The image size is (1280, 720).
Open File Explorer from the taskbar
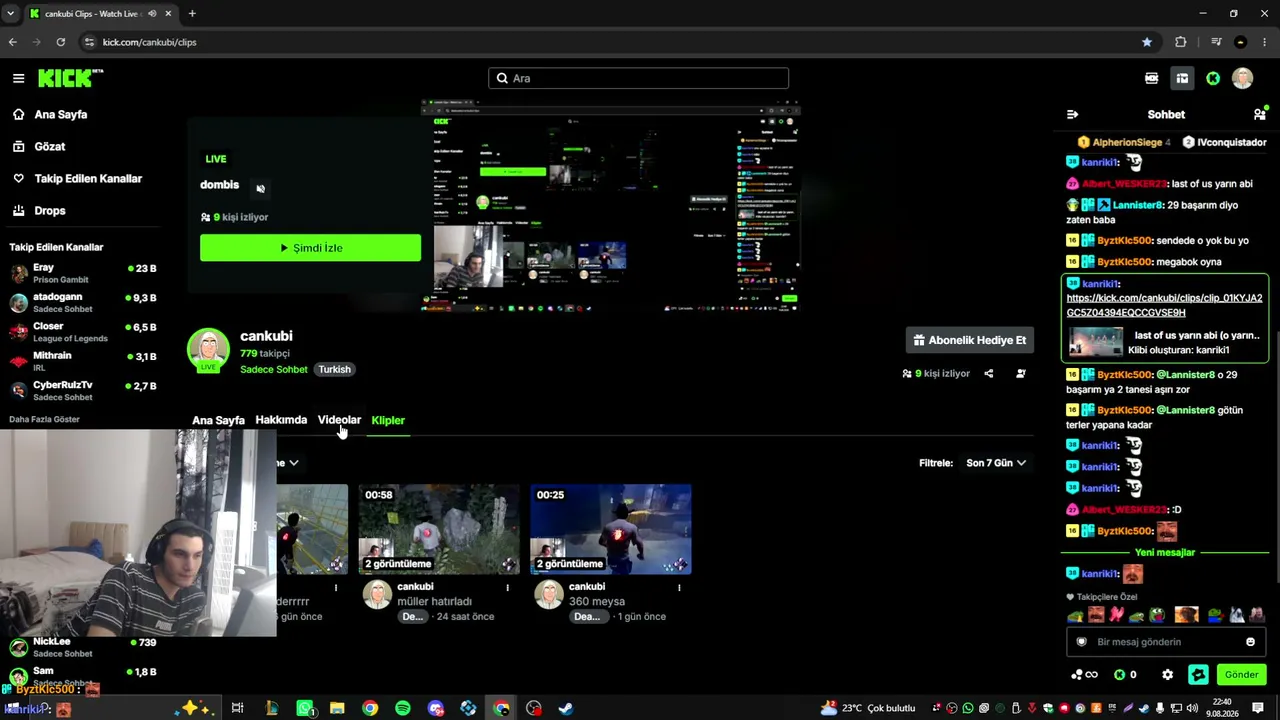click(337, 708)
